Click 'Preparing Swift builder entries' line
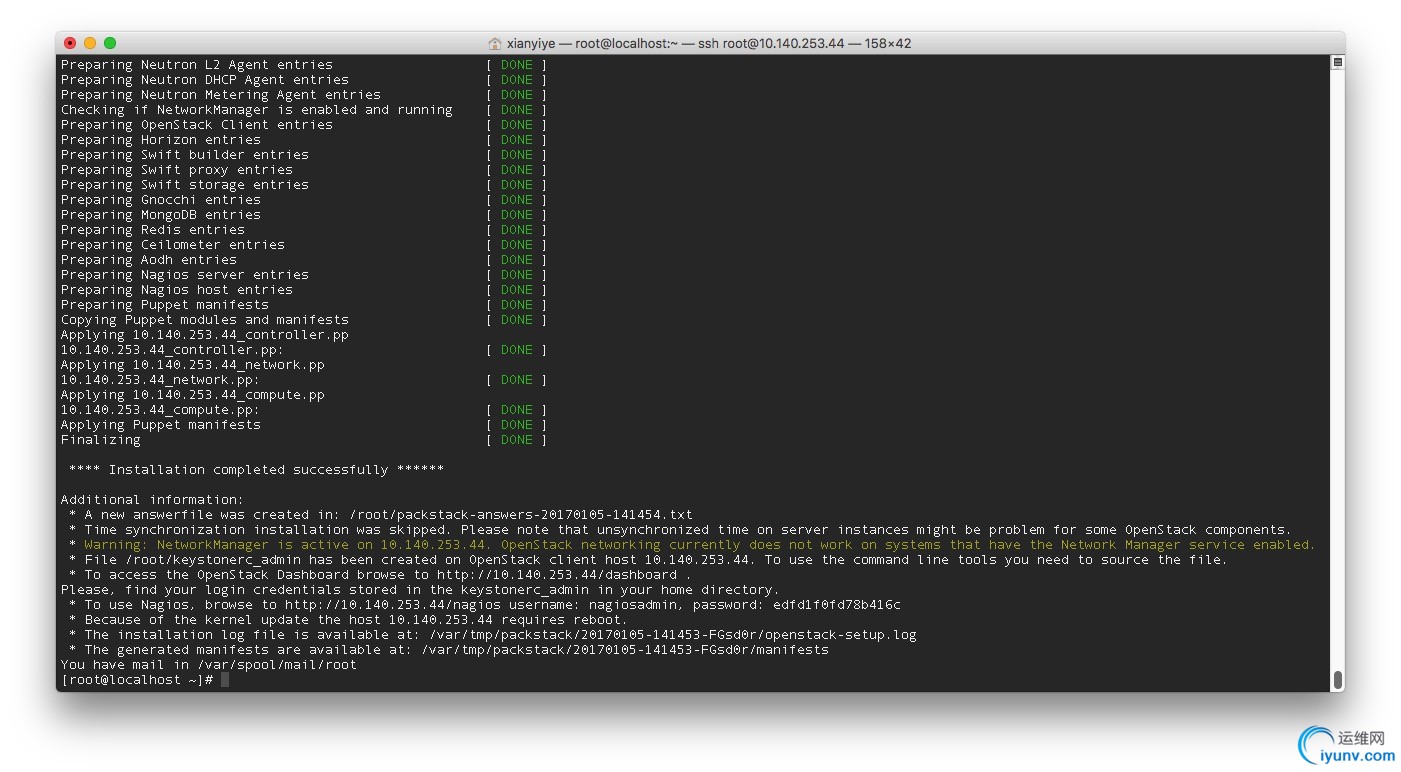1401x772 pixels. [x=185, y=155]
